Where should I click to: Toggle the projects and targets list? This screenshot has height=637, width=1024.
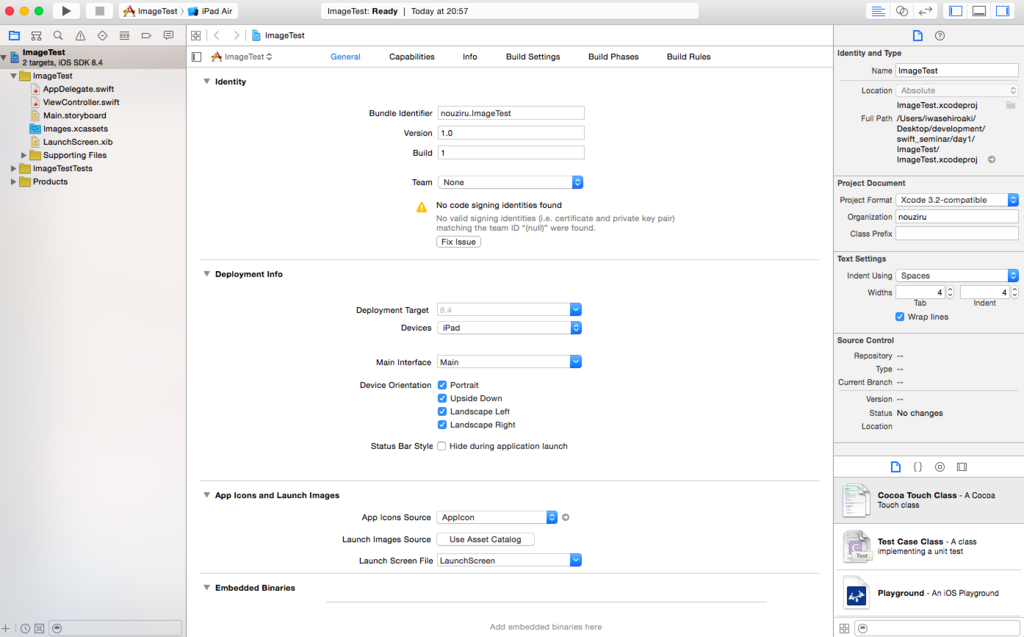pyautogui.click(x=197, y=57)
